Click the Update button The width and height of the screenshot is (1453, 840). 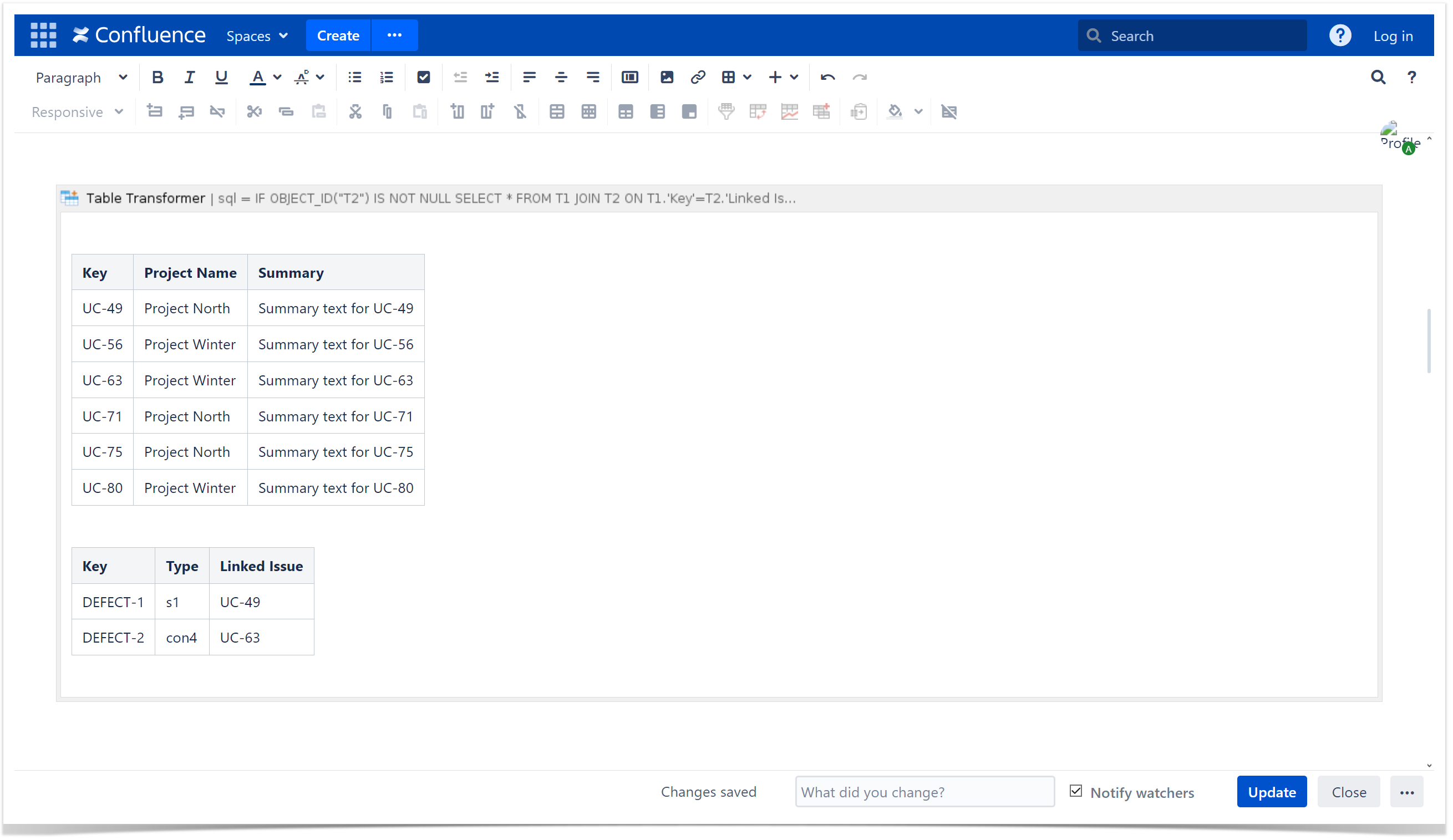(1272, 792)
